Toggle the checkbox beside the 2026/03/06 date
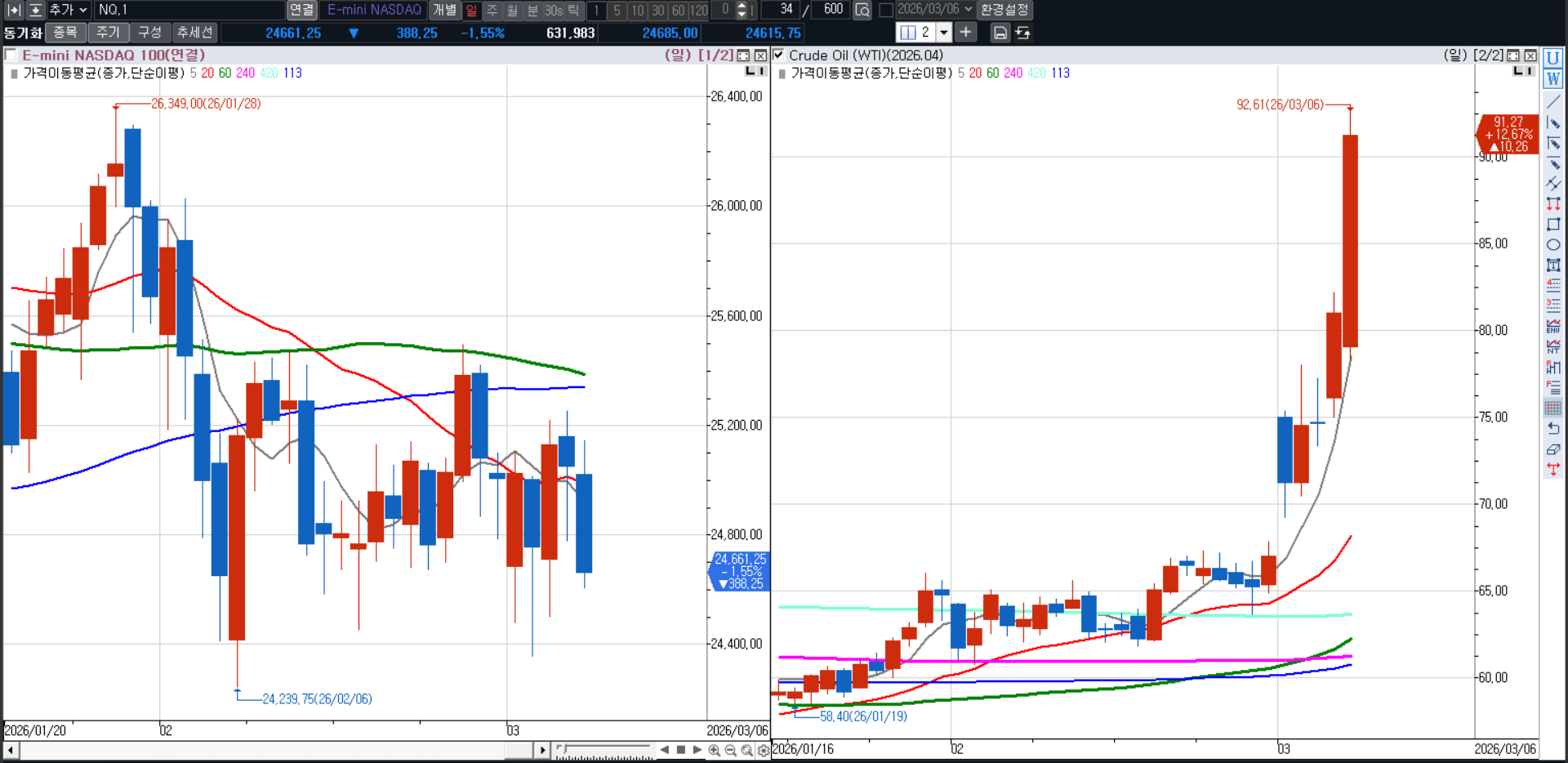Viewport: 1568px width, 763px height. click(x=885, y=10)
